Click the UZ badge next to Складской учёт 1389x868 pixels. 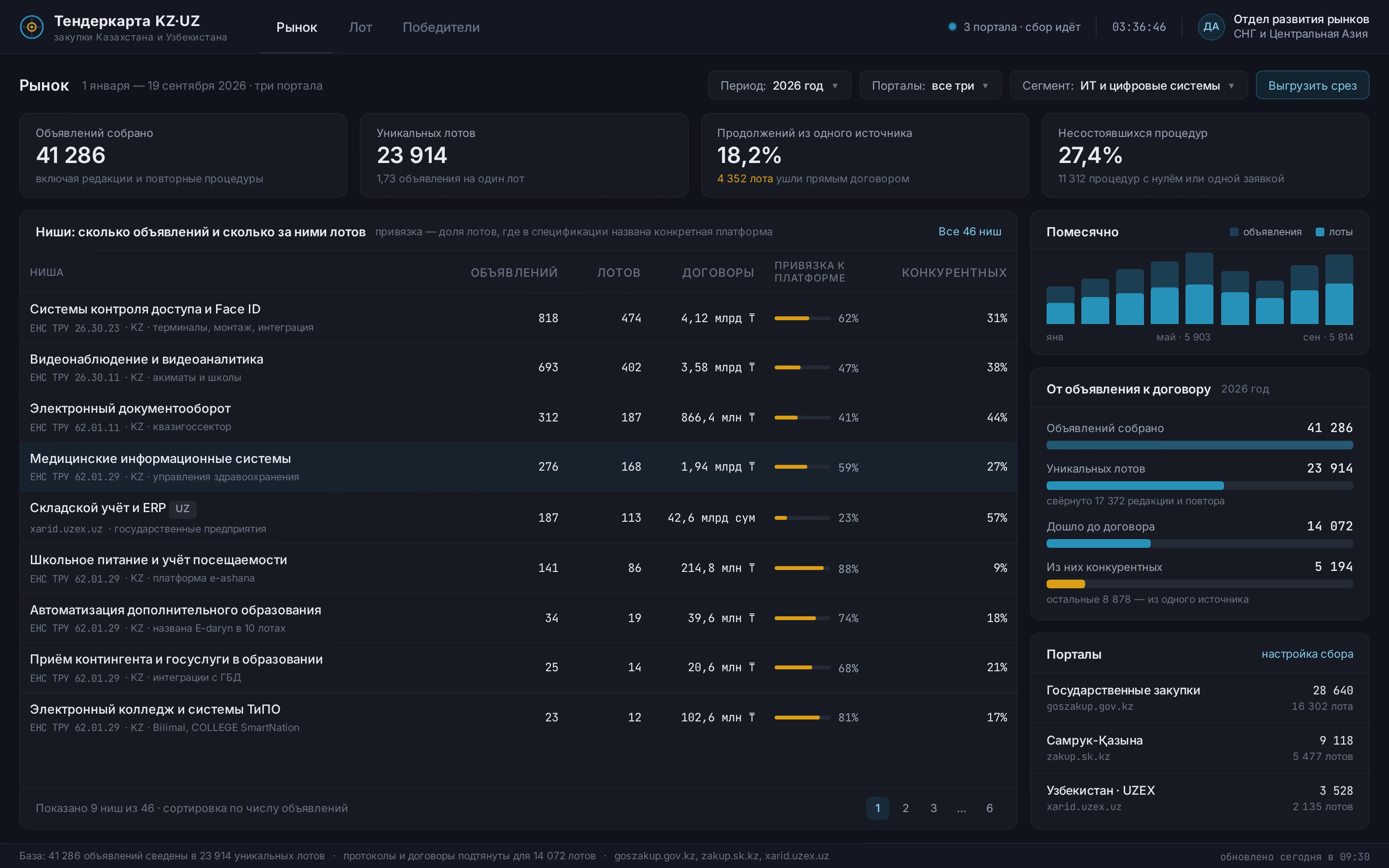[182, 509]
